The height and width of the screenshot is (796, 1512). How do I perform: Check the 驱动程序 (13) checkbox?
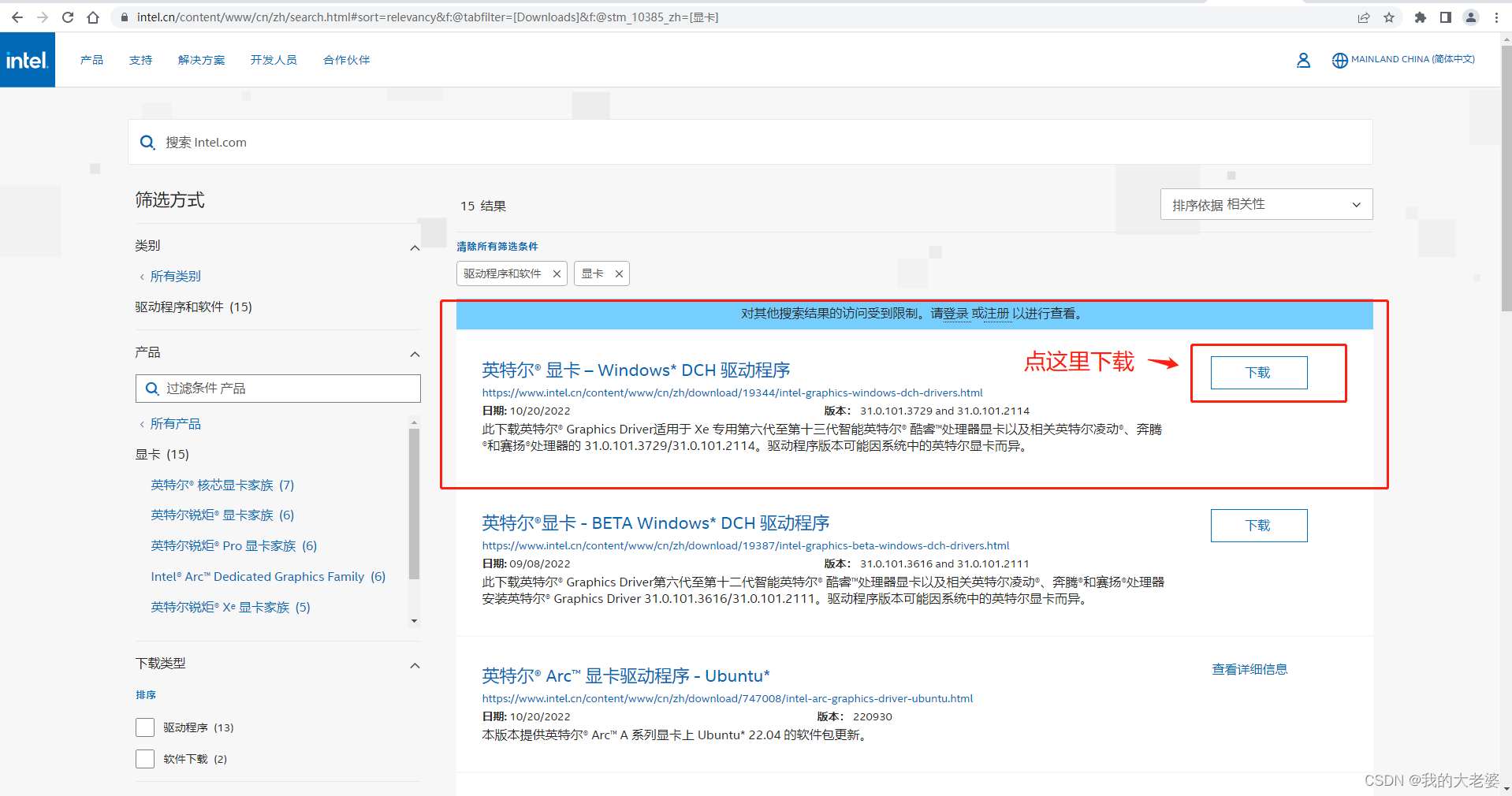coord(145,727)
